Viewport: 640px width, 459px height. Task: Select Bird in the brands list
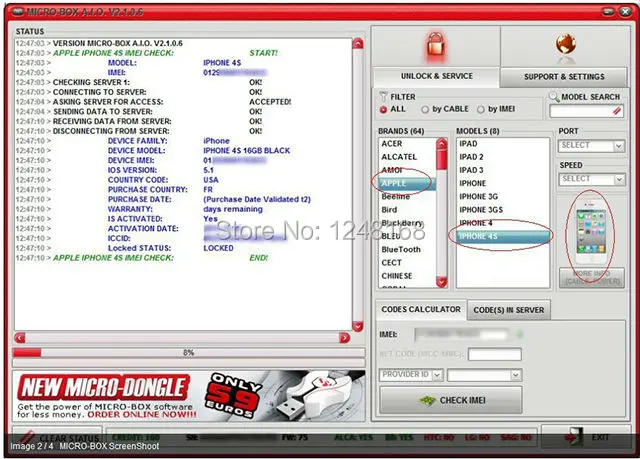[x=389, y=210]
